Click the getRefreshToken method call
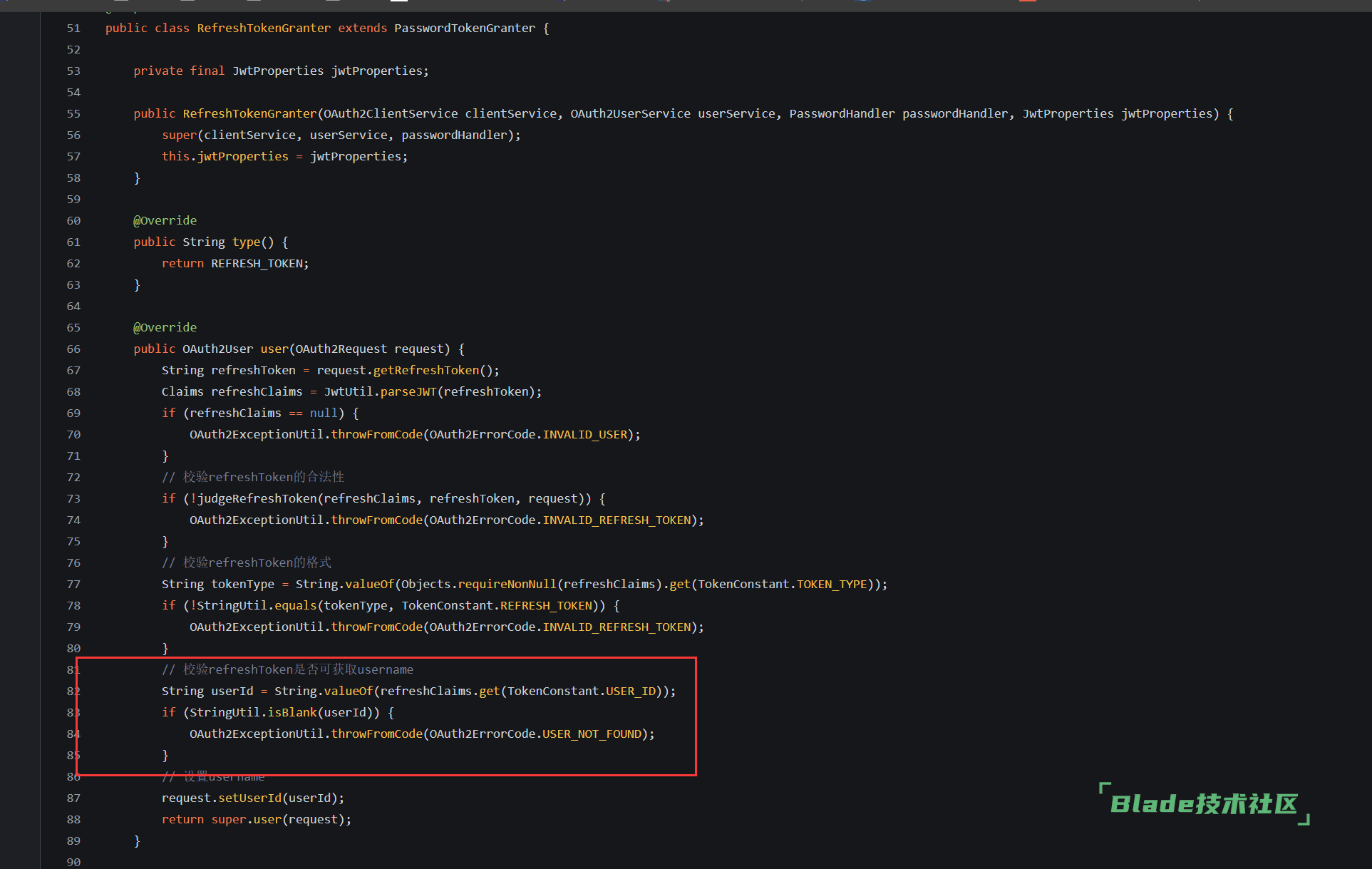This screenshot has width=1372, height=869. [425, 371]
